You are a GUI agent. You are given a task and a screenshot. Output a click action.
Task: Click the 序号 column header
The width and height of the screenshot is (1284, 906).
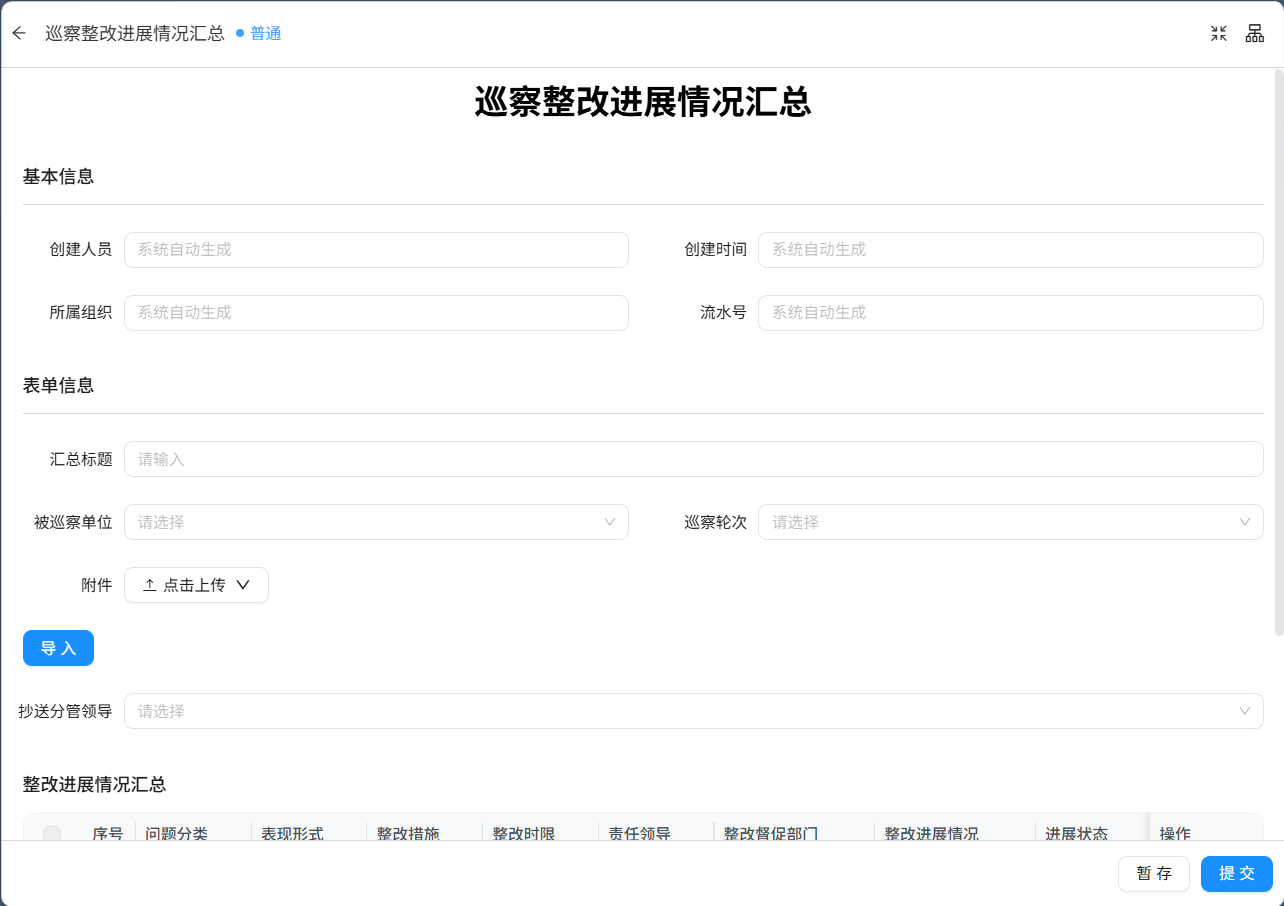click(108, 833)
